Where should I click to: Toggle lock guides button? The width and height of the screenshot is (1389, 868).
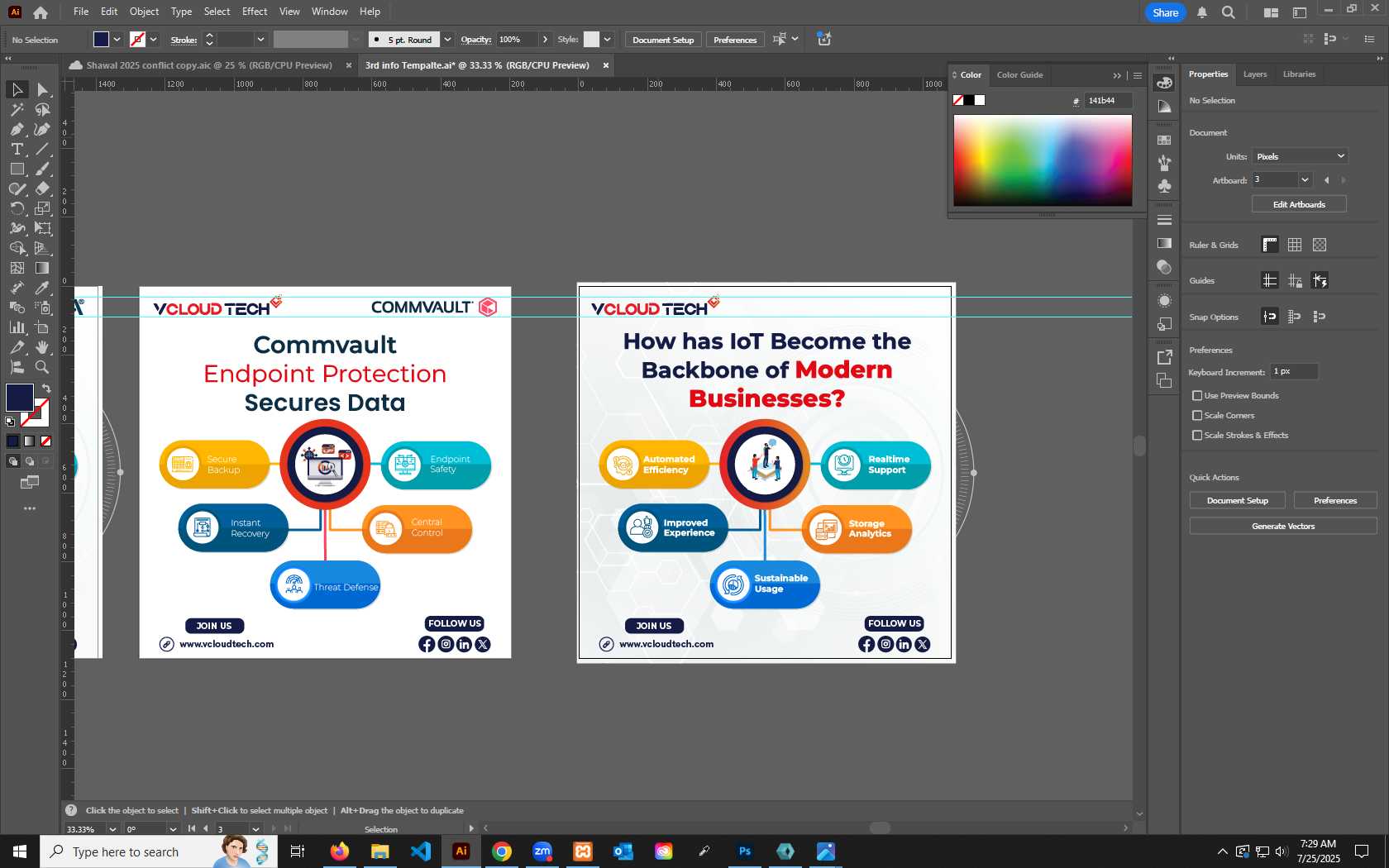tap(1295, 281)
